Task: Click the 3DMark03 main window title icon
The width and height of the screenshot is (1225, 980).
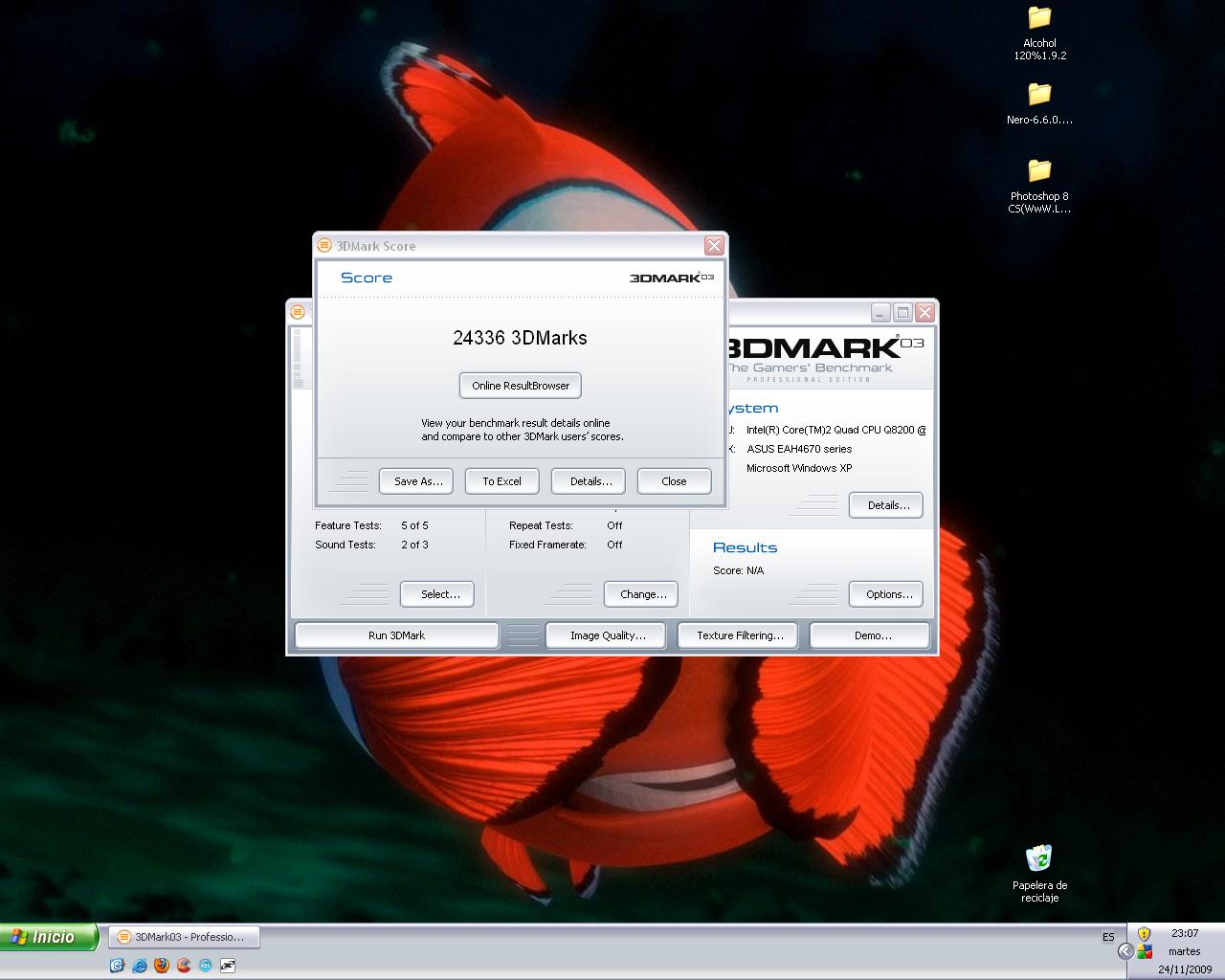Action: point(298,312)
